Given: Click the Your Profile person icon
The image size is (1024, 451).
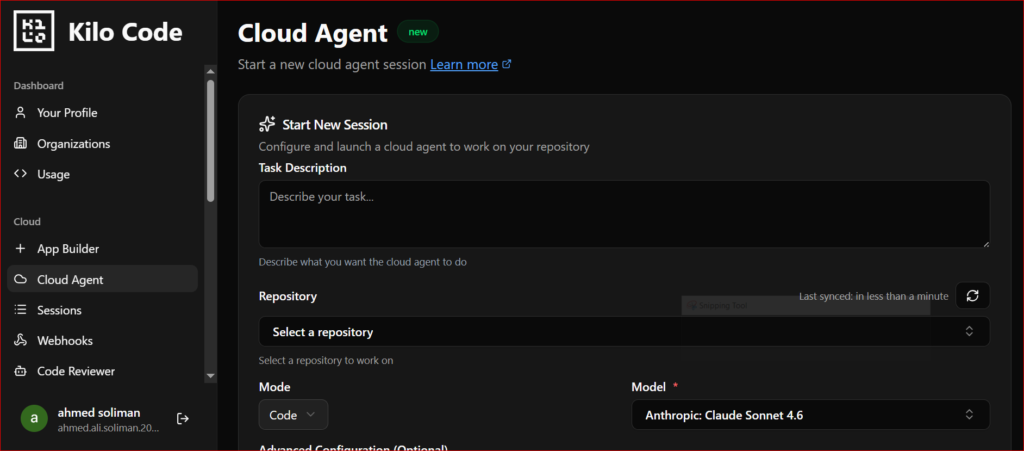Looking at the screenshot, I should (x=20, y=113).
